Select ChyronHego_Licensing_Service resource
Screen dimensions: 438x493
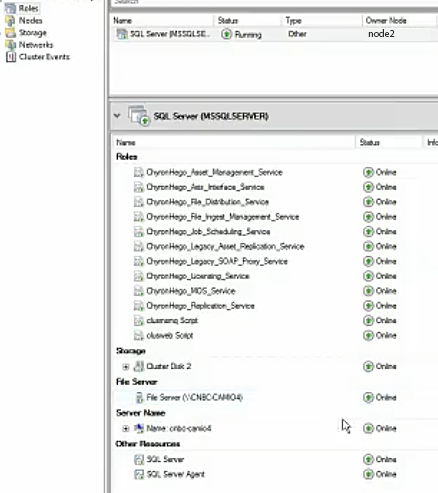(x=198, y=276)
